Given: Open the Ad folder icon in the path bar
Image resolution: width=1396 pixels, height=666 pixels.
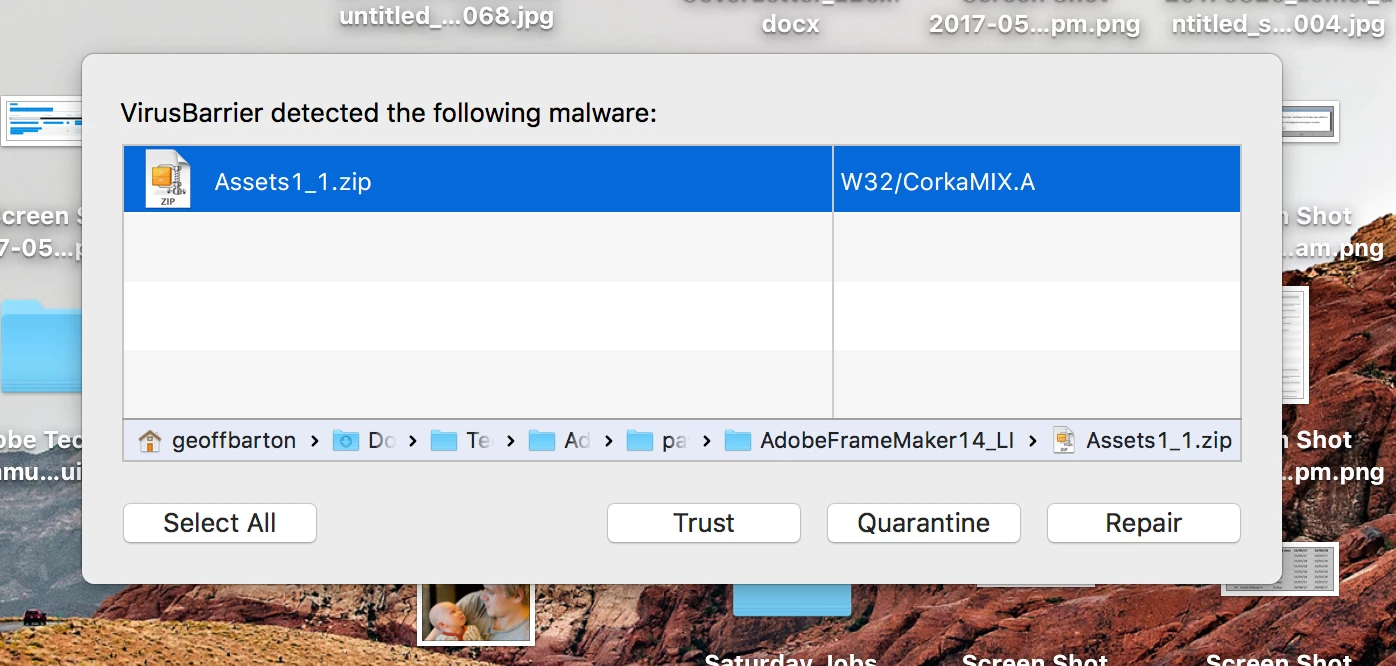Looking at the screenshot, I should coord(542,440).
